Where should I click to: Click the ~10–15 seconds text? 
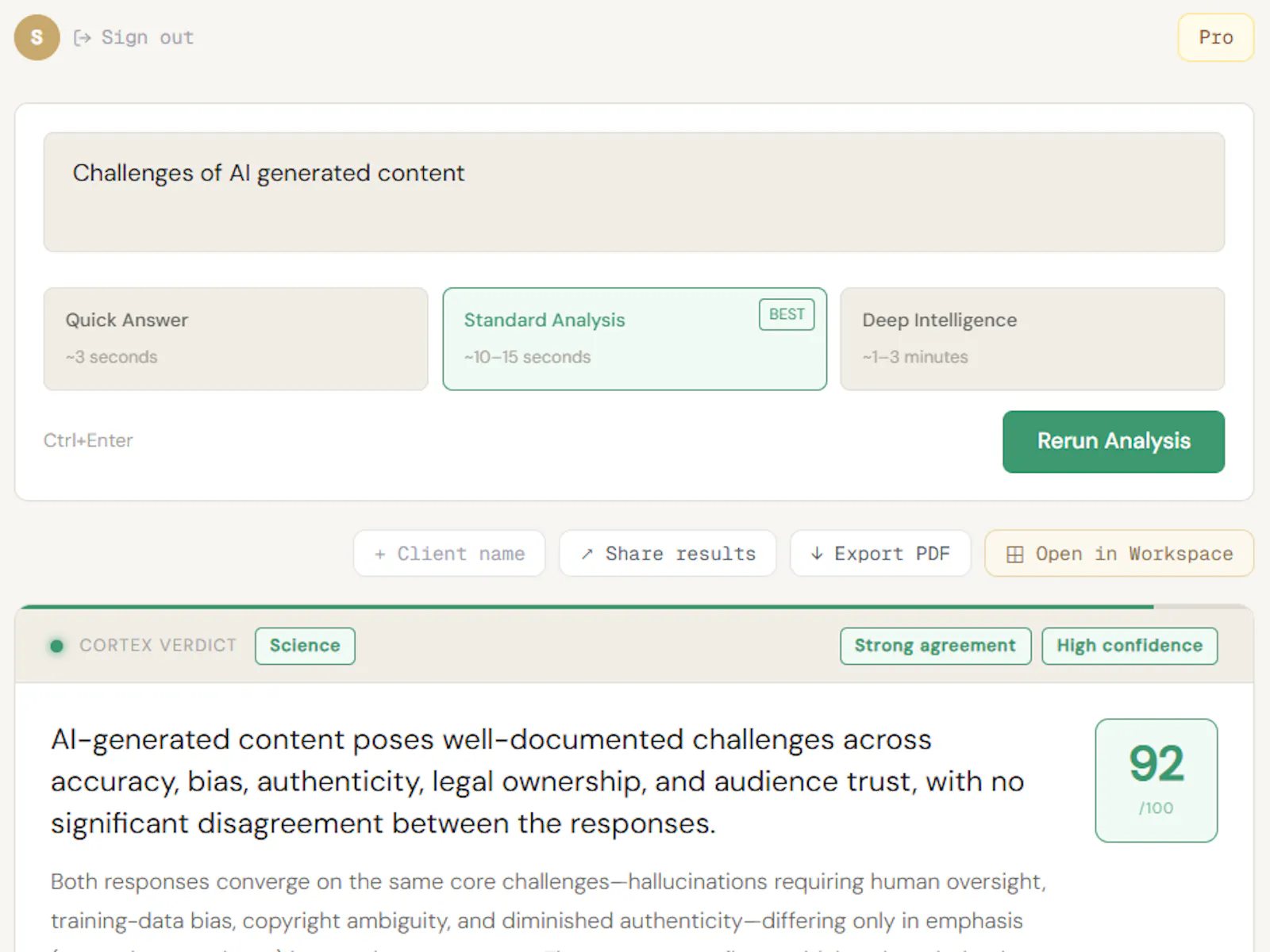(528, 357)
